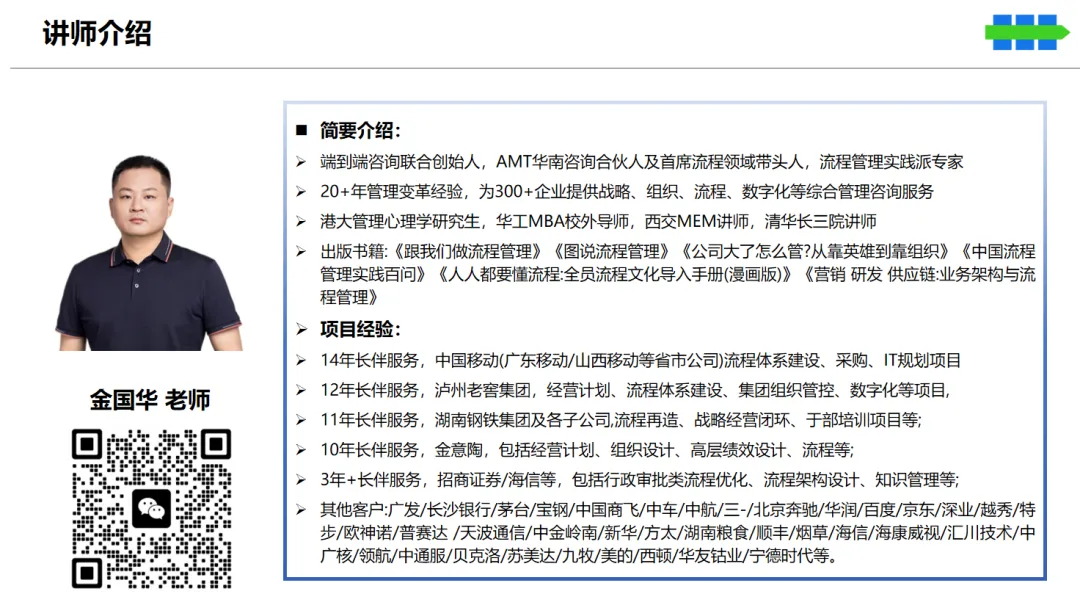
Task: Select the 出版书籍 paragraph's first line
Action: (678, 252)
